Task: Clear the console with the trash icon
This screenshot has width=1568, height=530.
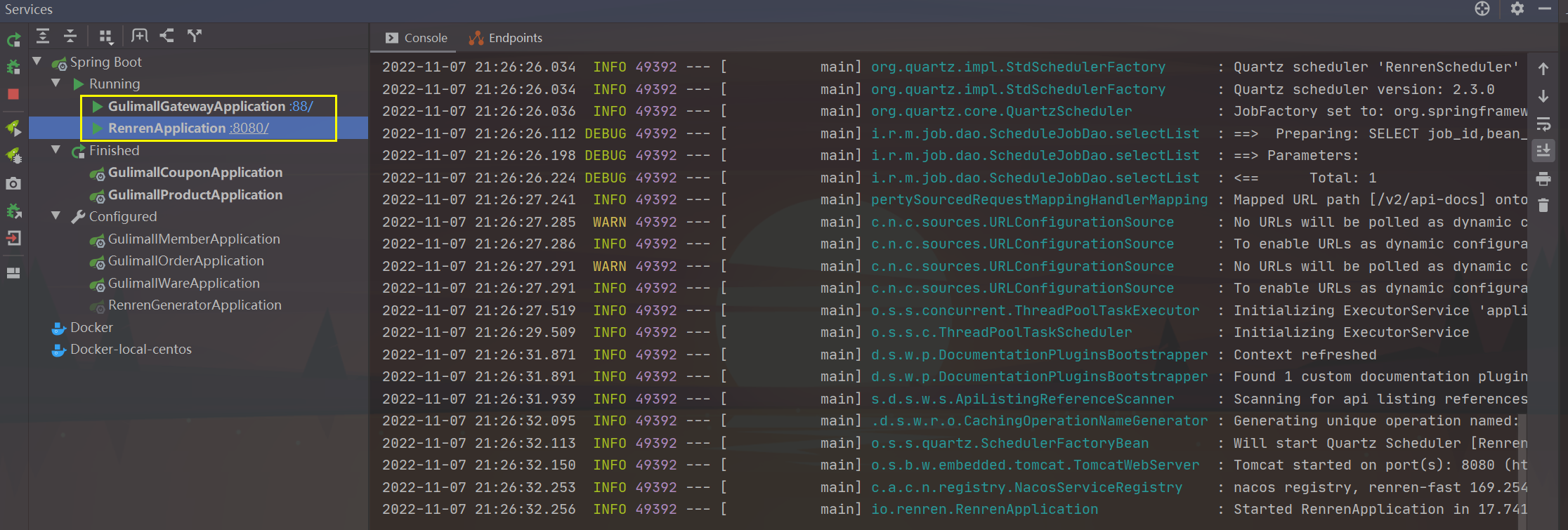Action: pos(1543,205)
